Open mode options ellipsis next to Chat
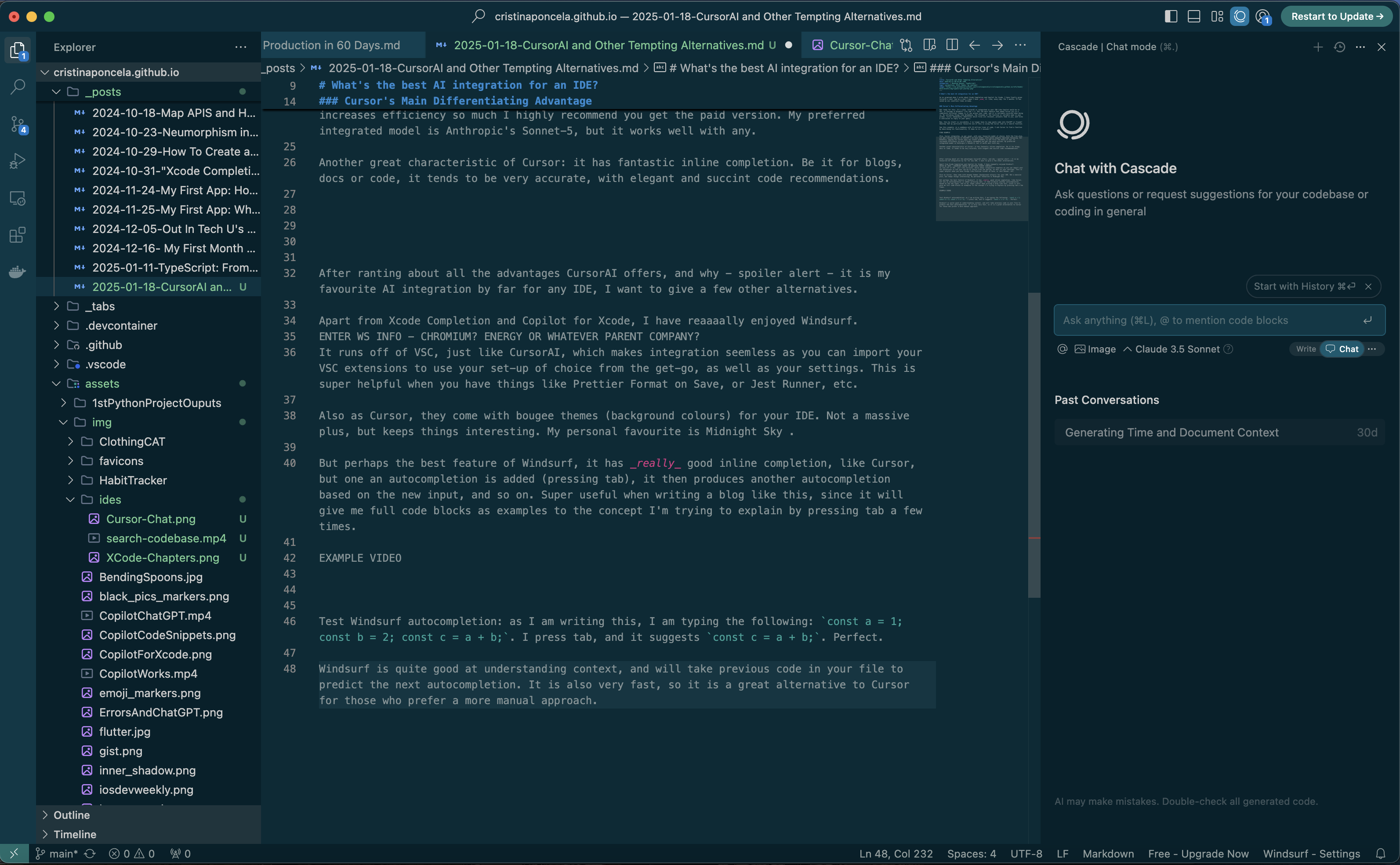Screen dimensions: 1400x865 point(1372,349)
